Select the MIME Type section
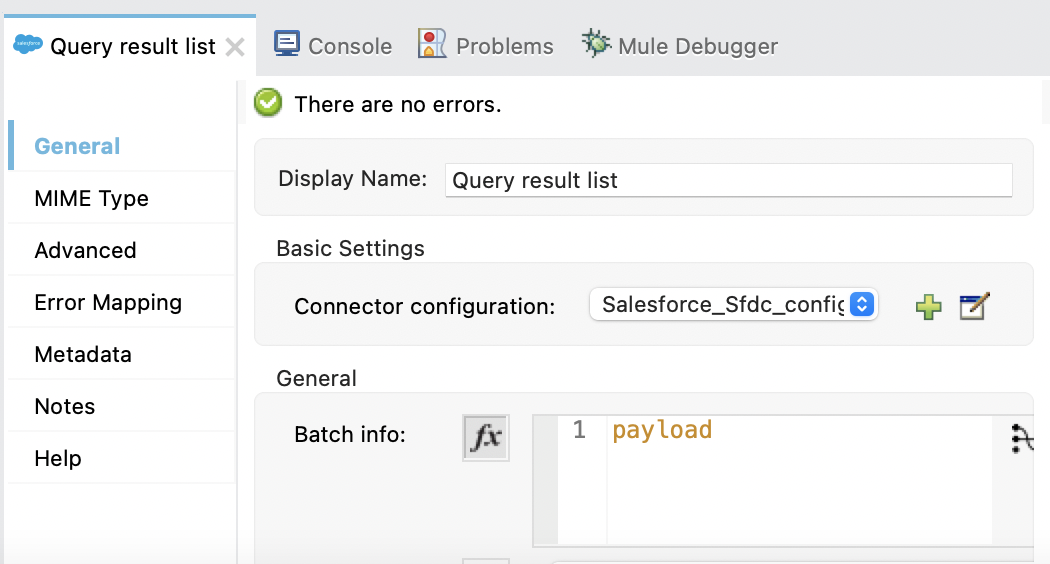 [91, 199]
